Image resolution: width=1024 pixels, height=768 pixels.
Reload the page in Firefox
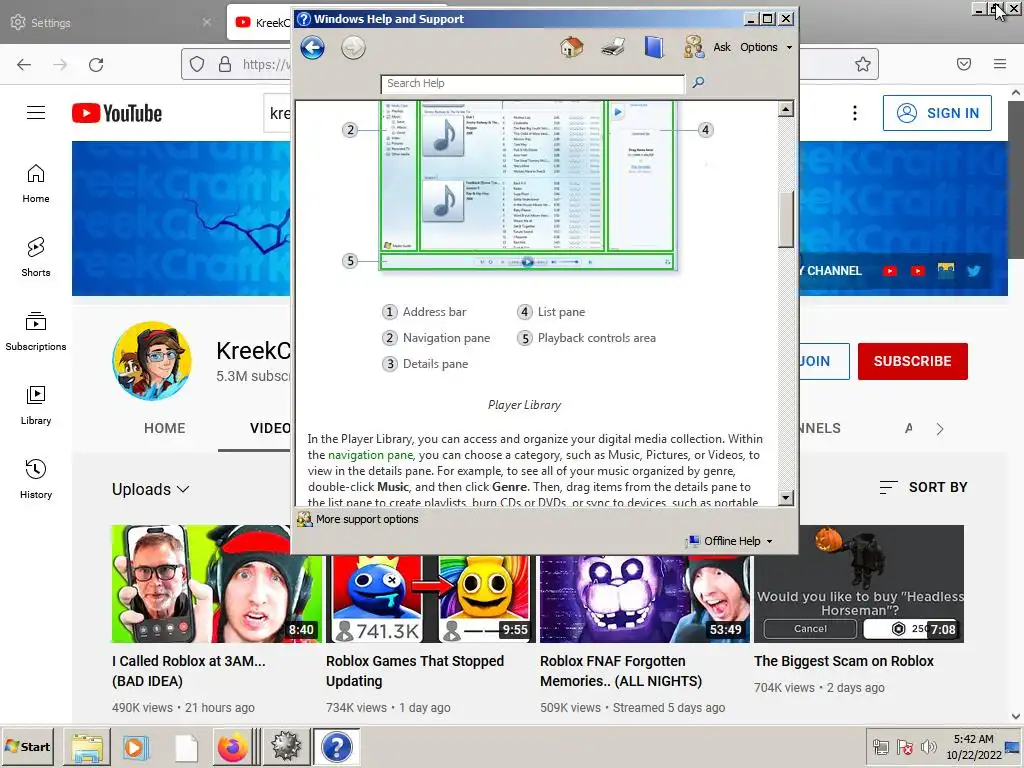pyautogui.click(x=96, y=64)
